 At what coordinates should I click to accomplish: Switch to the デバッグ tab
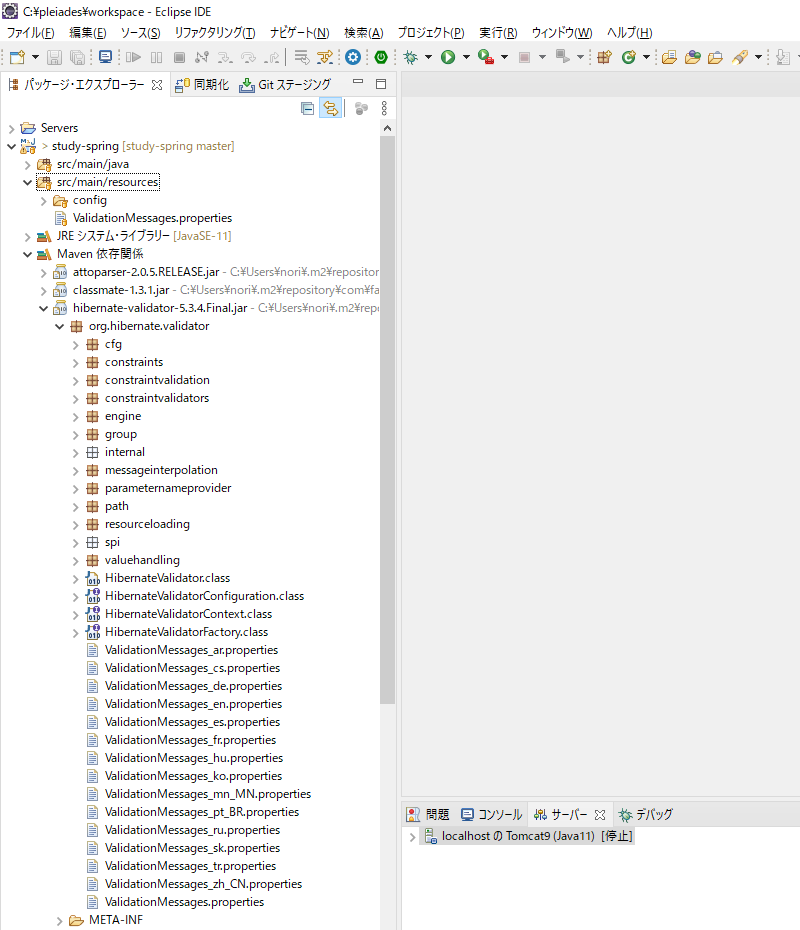pos(645,815)
